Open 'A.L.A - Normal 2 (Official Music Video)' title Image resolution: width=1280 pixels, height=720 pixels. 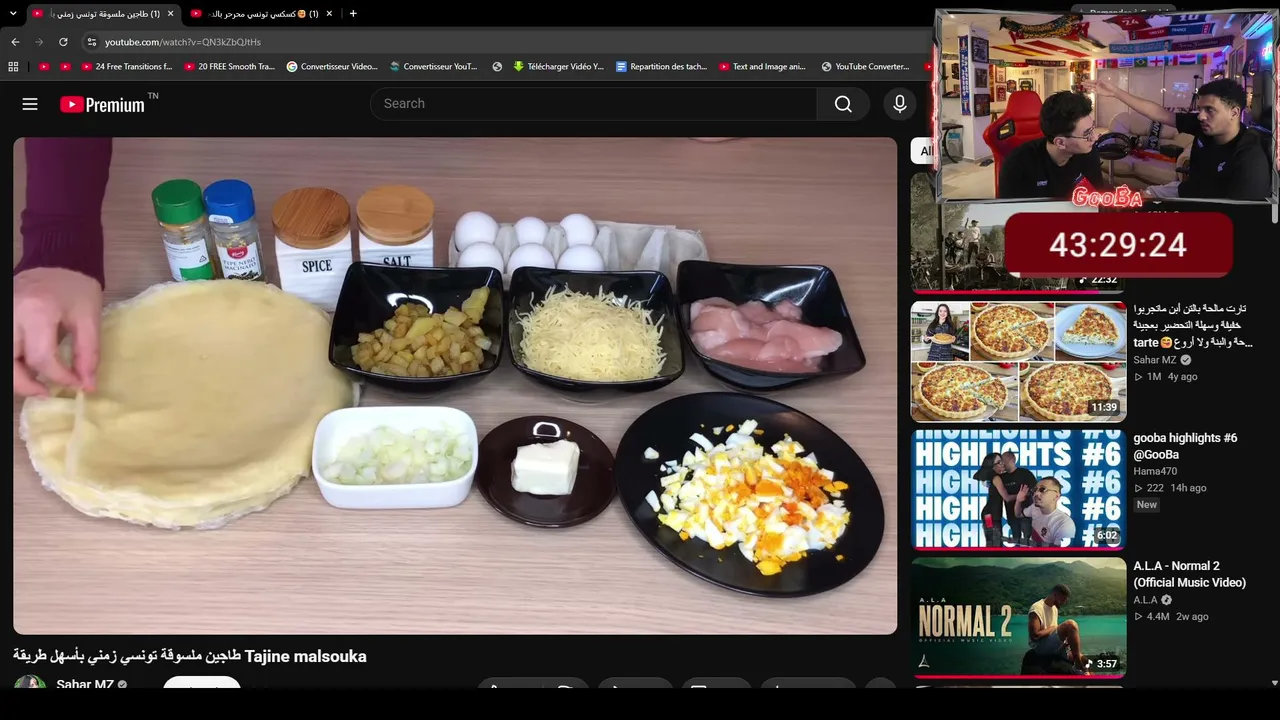click(x=1189, y=574)
